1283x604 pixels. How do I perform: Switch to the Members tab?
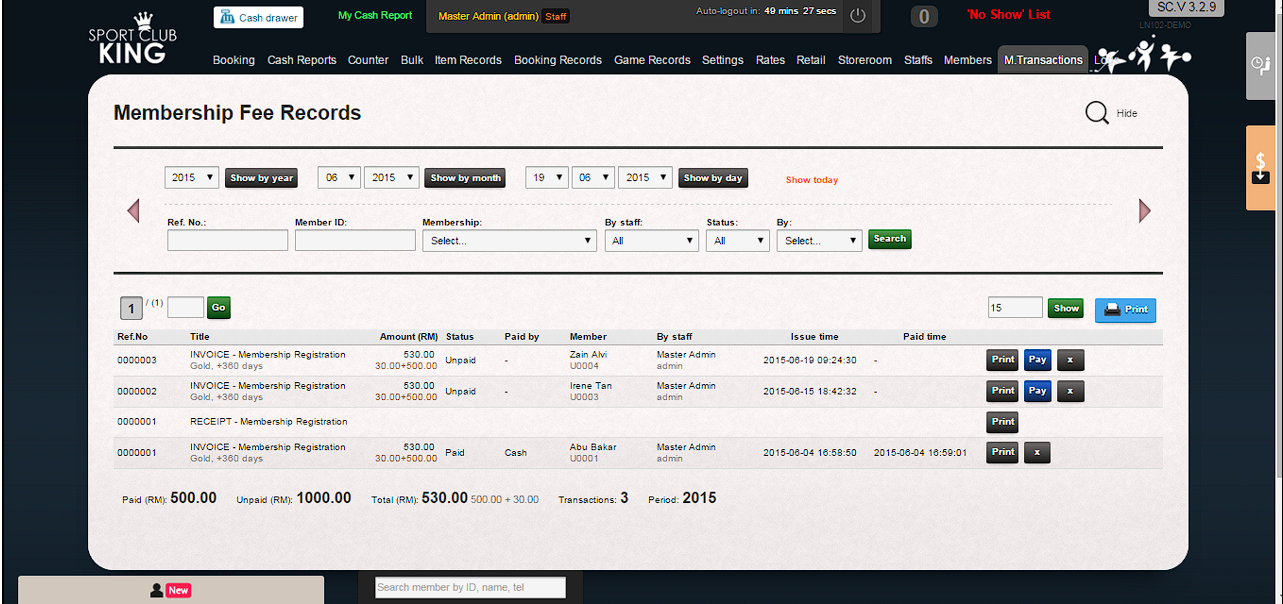click(967, 60)
